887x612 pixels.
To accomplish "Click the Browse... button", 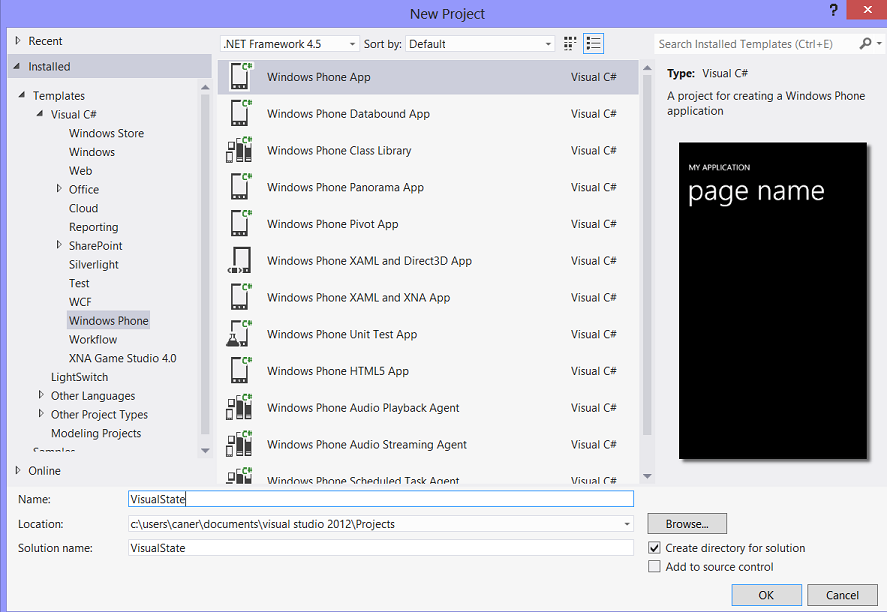I will [687, 524].
